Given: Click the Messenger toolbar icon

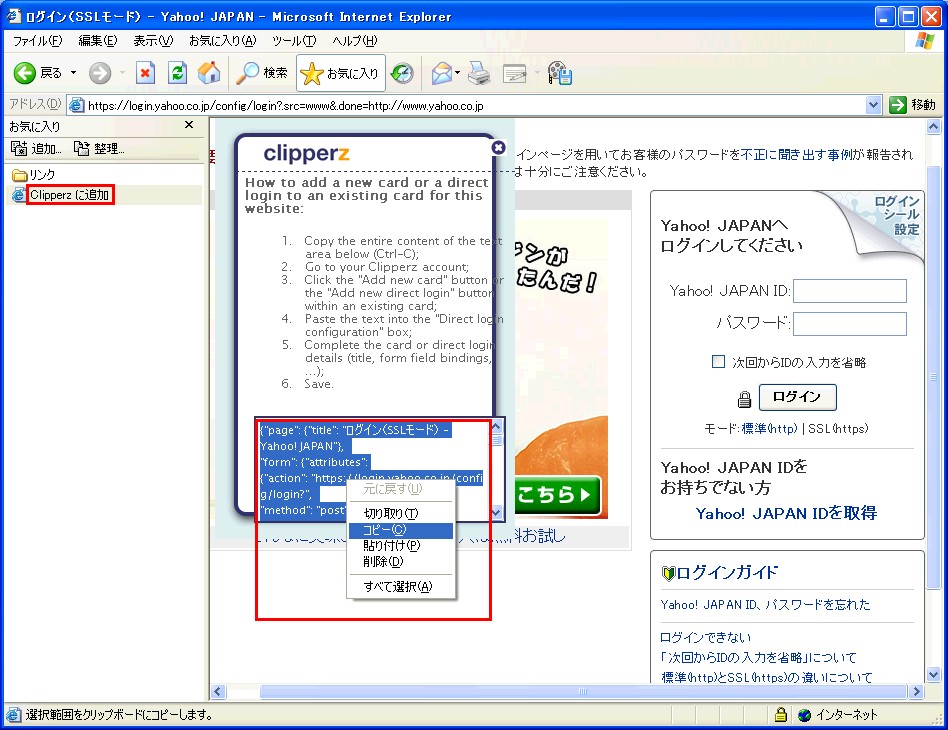Looking at the screenshot, I should 560,73.
